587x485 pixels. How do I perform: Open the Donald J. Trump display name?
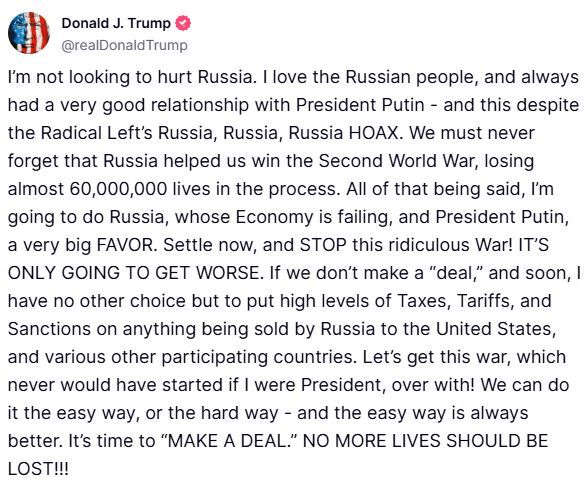tap(116, 23)
